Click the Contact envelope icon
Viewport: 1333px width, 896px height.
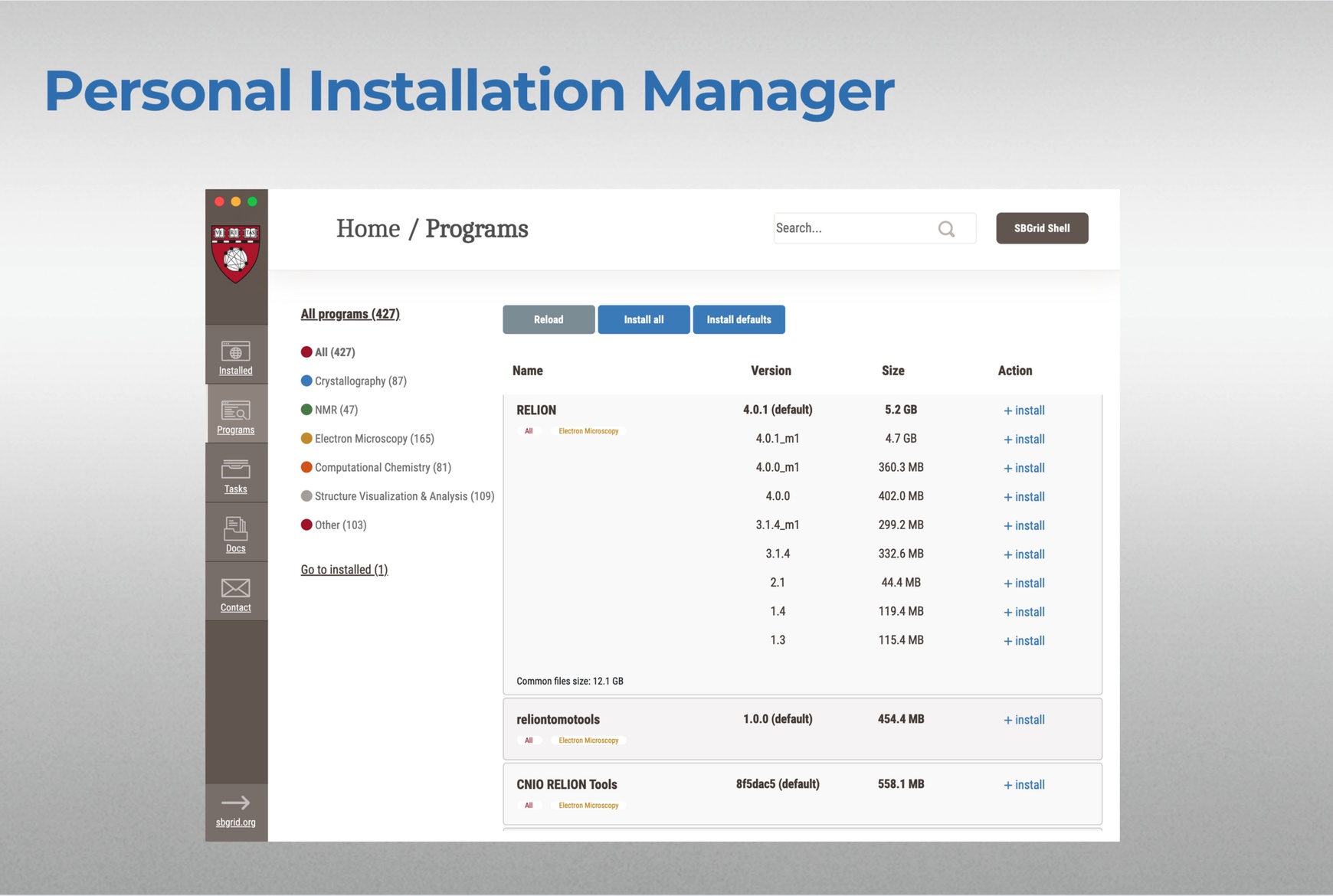235,588
